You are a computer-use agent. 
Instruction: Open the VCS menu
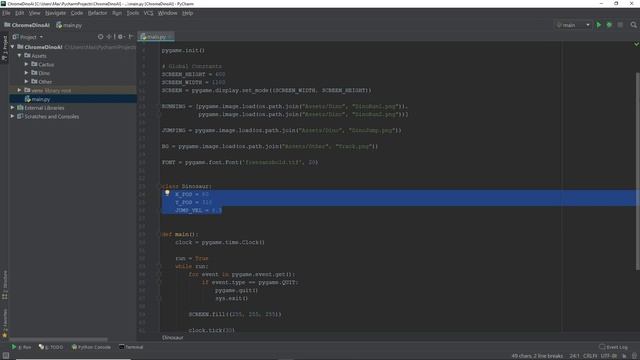click(x=148, y=13)
